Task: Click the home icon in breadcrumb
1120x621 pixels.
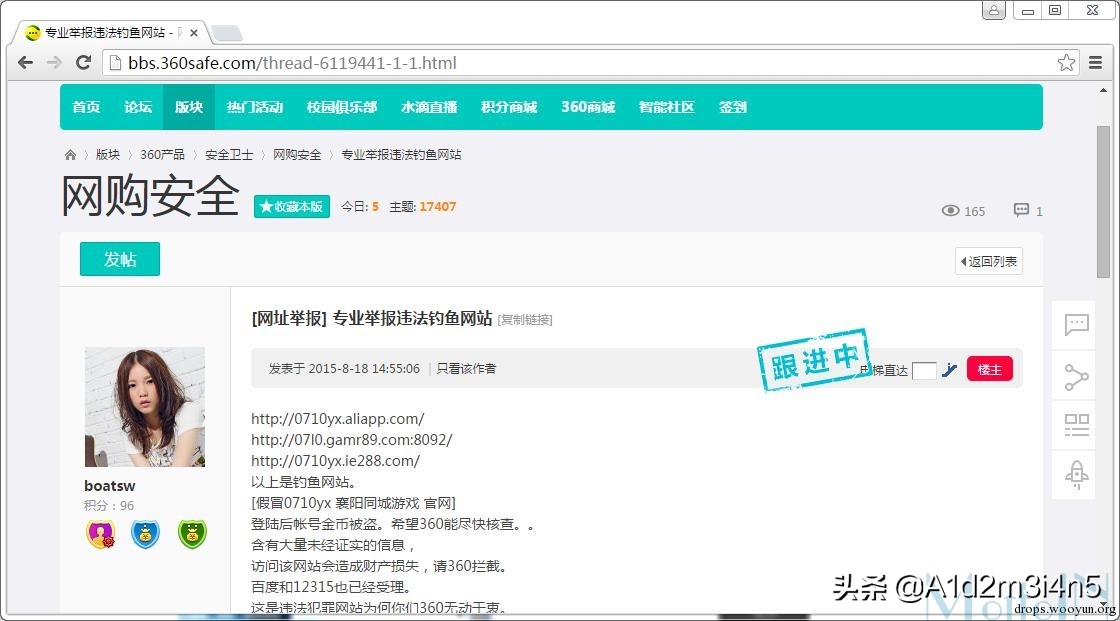Action: click(x=70, y=154)
